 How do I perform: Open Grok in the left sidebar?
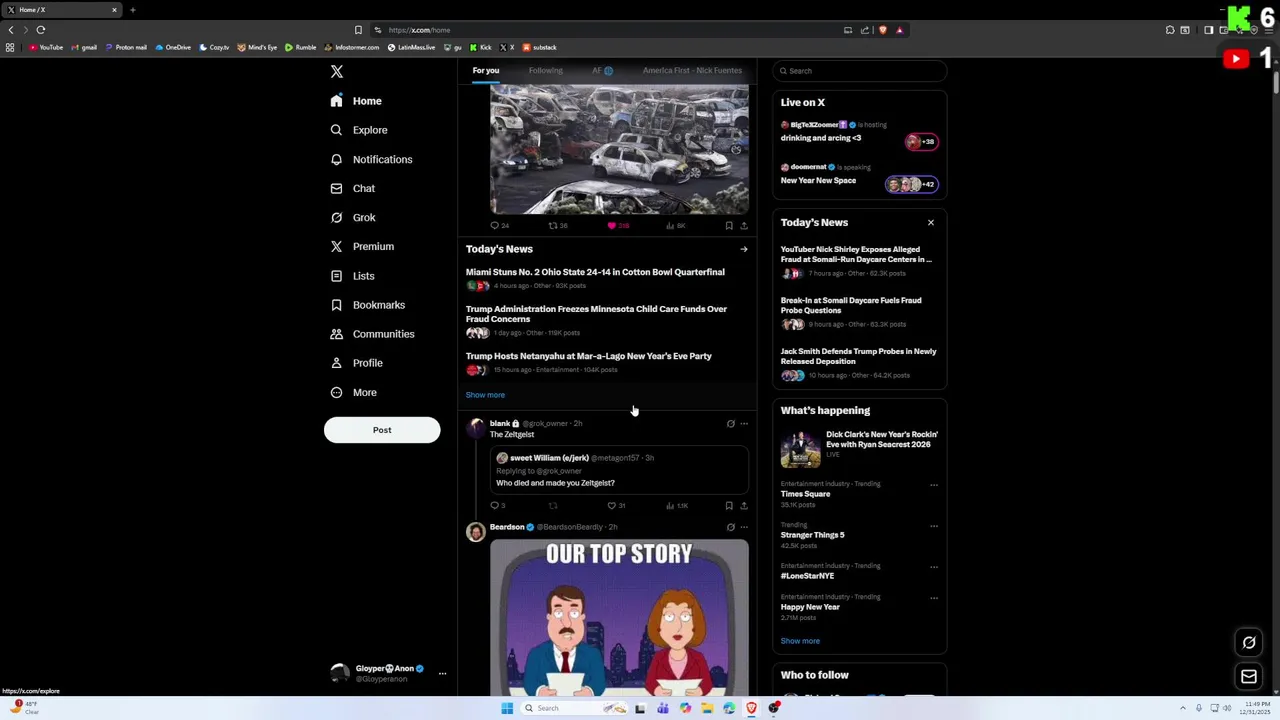click(x=353, y=217)
